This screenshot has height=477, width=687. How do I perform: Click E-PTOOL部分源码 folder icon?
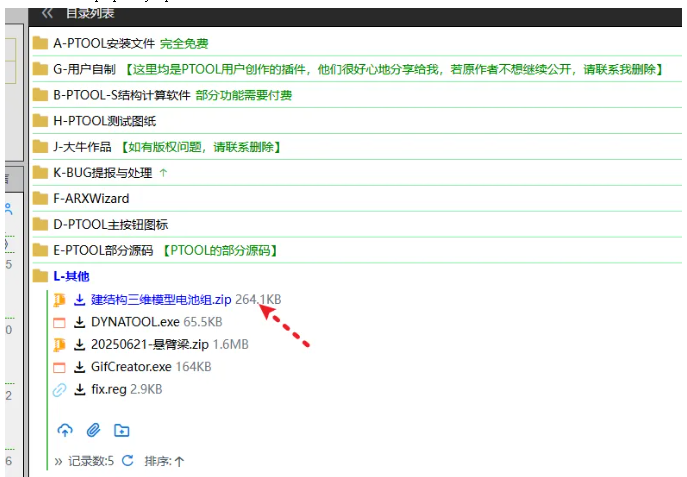40,250
